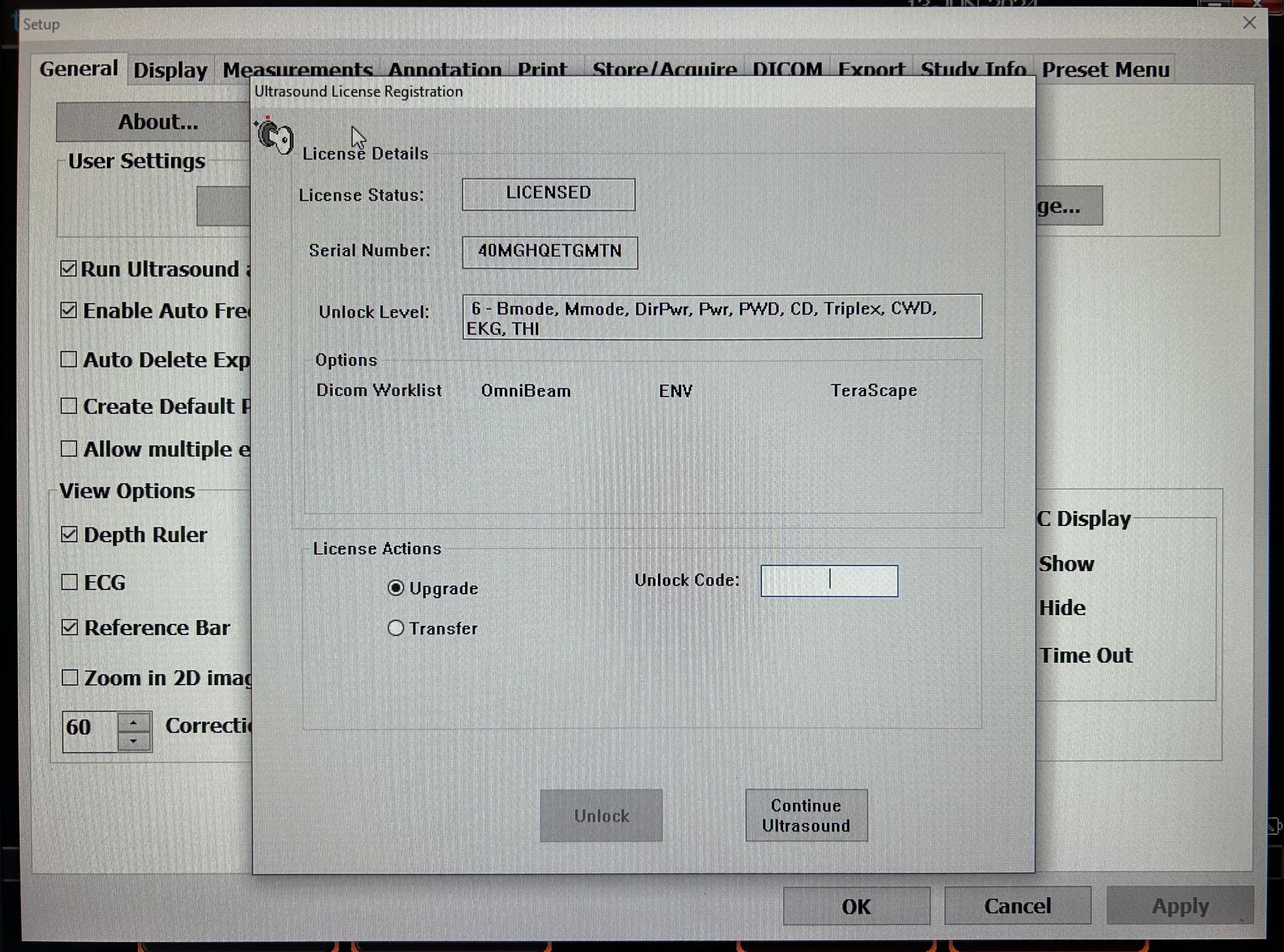Viewport: 1284px width, 952px height.
Task: Select the Upgrade radio button
Action: click(x=396, y=588)
